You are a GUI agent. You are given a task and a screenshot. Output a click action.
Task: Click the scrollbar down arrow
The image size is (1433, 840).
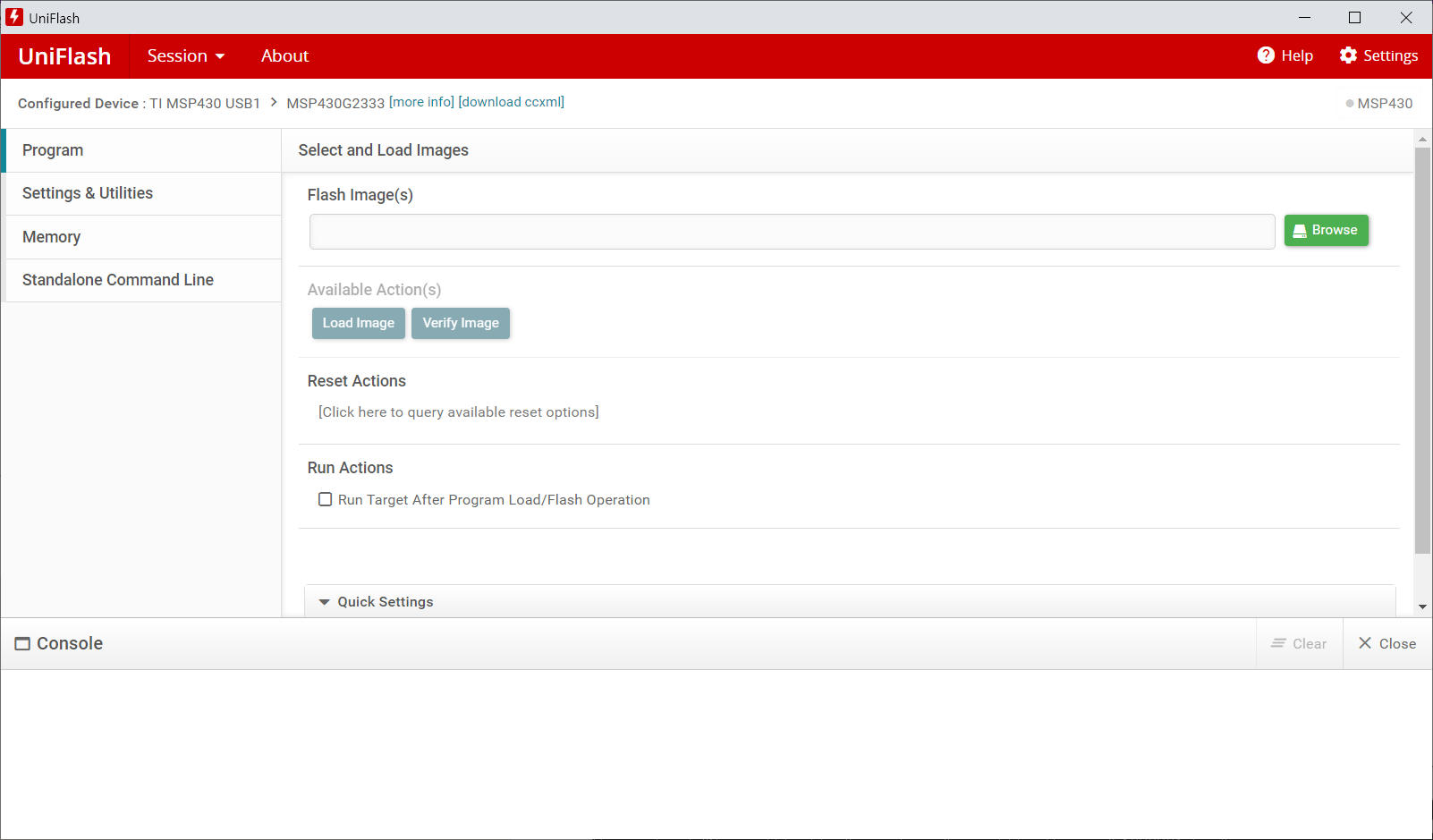[x=1422, y=607]
